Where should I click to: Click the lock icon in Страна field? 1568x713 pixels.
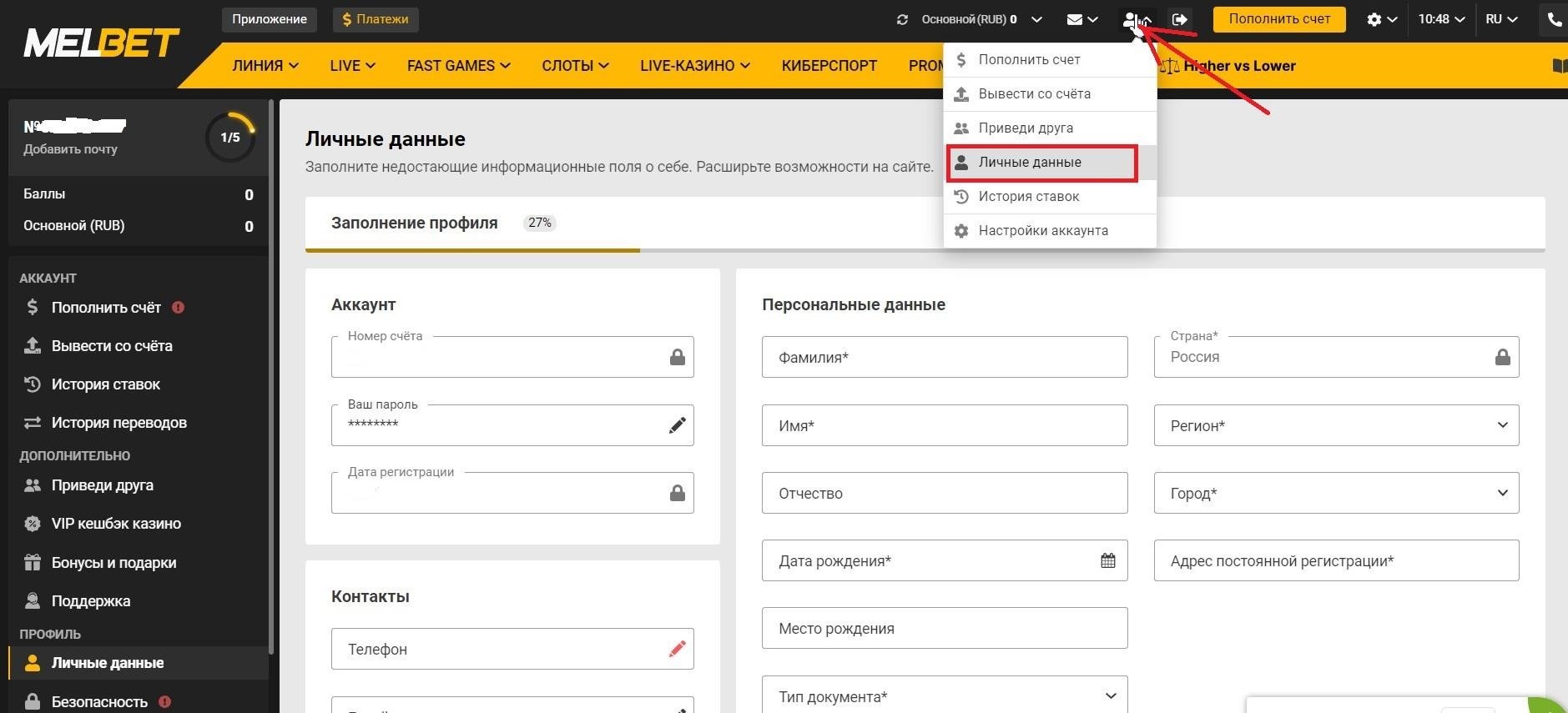tap(1502, 357)
